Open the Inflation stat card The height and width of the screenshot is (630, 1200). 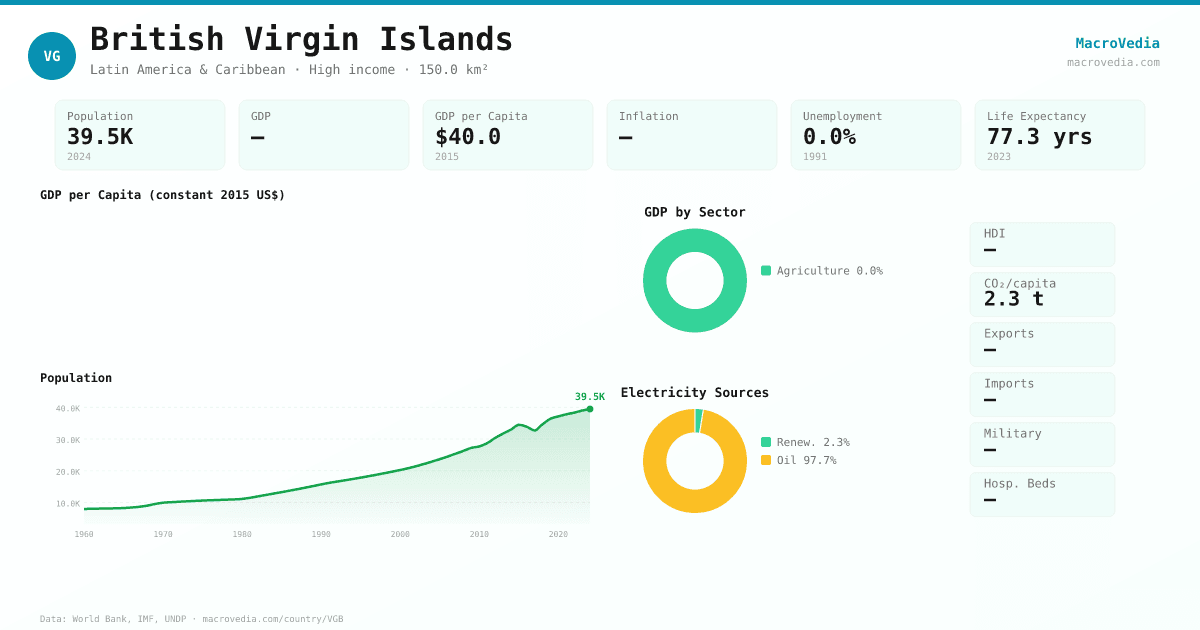[692, 135]
